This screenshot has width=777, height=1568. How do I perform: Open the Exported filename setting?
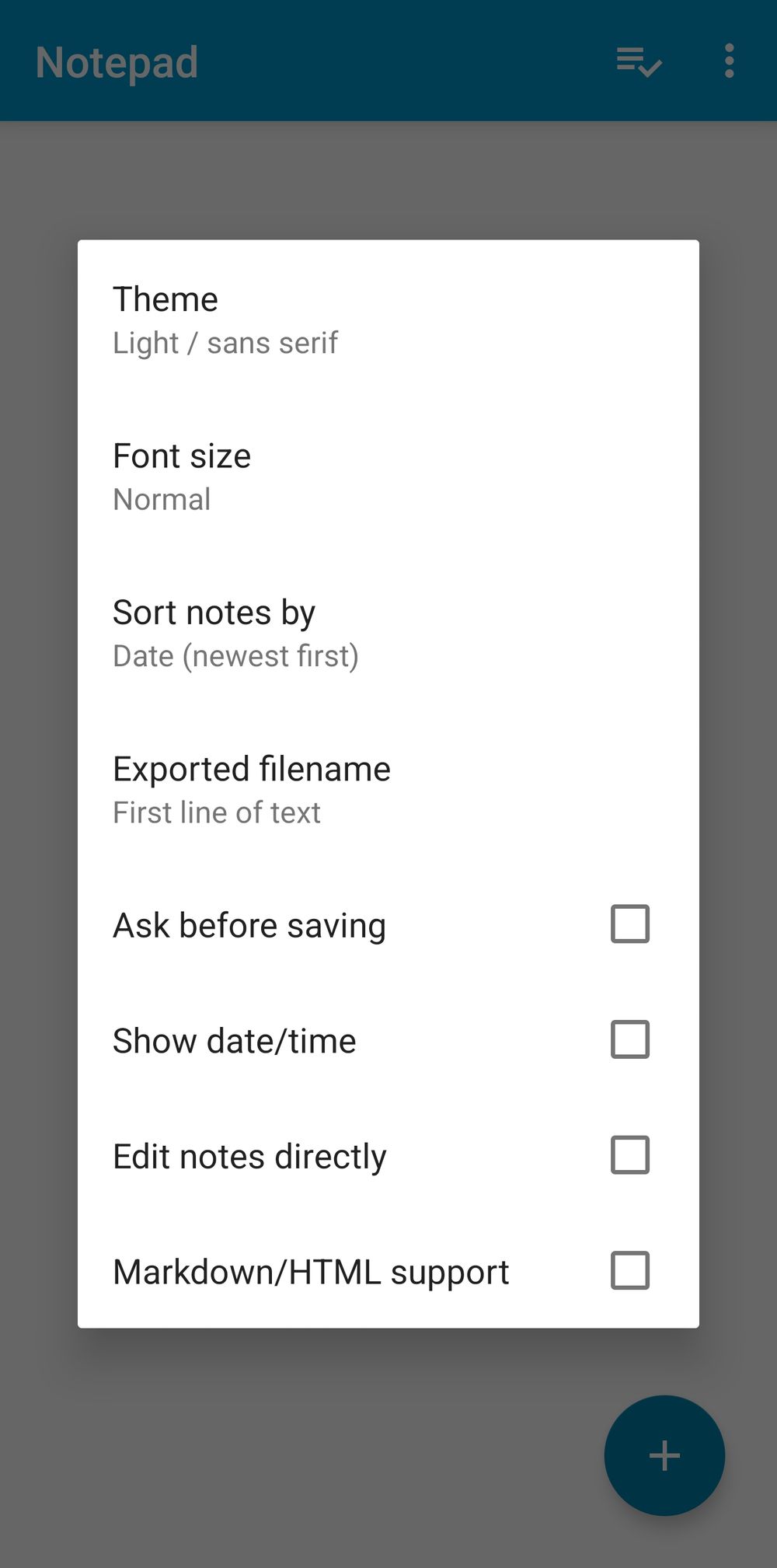252,770
